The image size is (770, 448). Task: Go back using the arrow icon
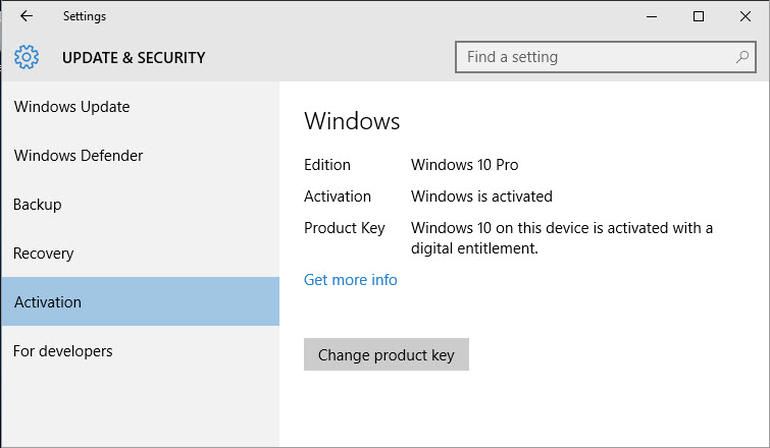(26, 16)
